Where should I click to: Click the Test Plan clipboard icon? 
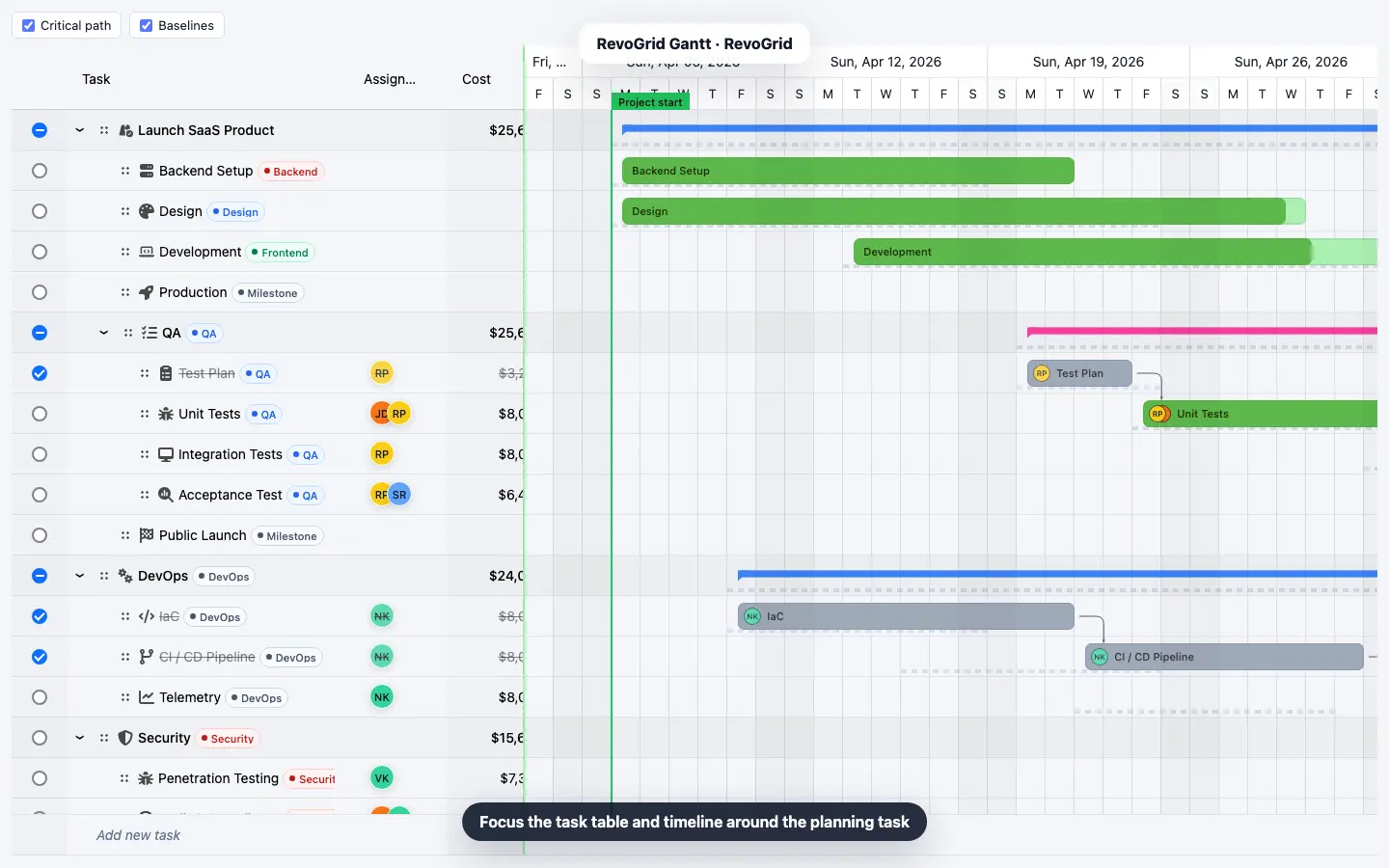point(166,373)
